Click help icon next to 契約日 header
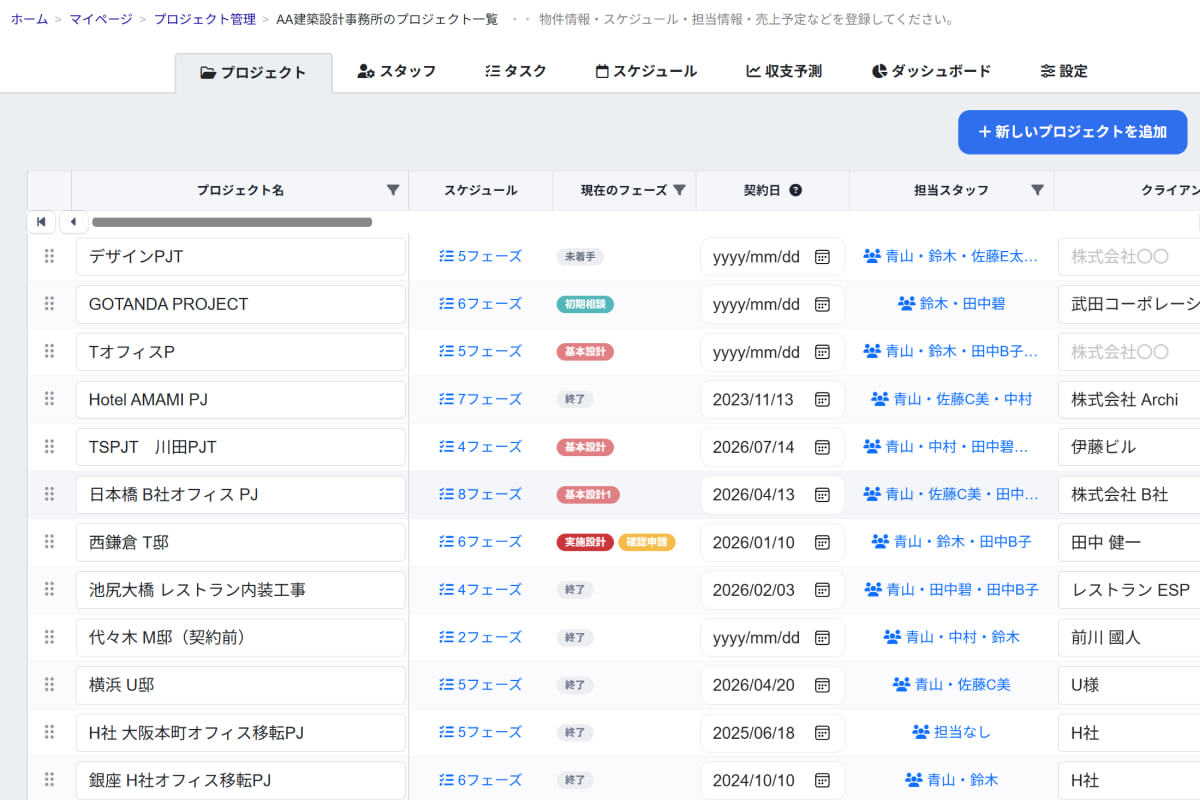The width and height of the screenshot is (1200, 800). click(796, 190)
